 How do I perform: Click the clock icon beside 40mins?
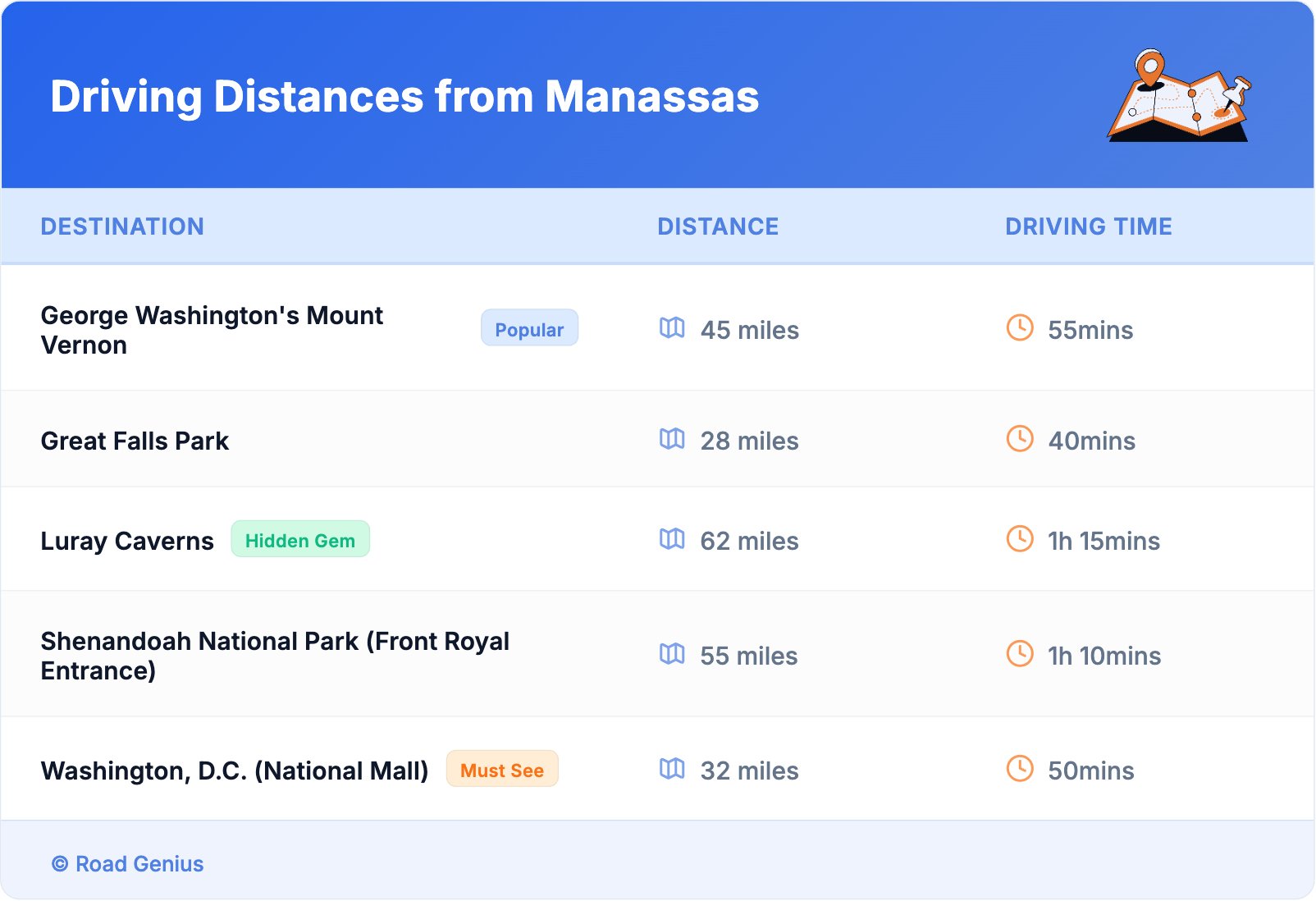click(1020, 439)
